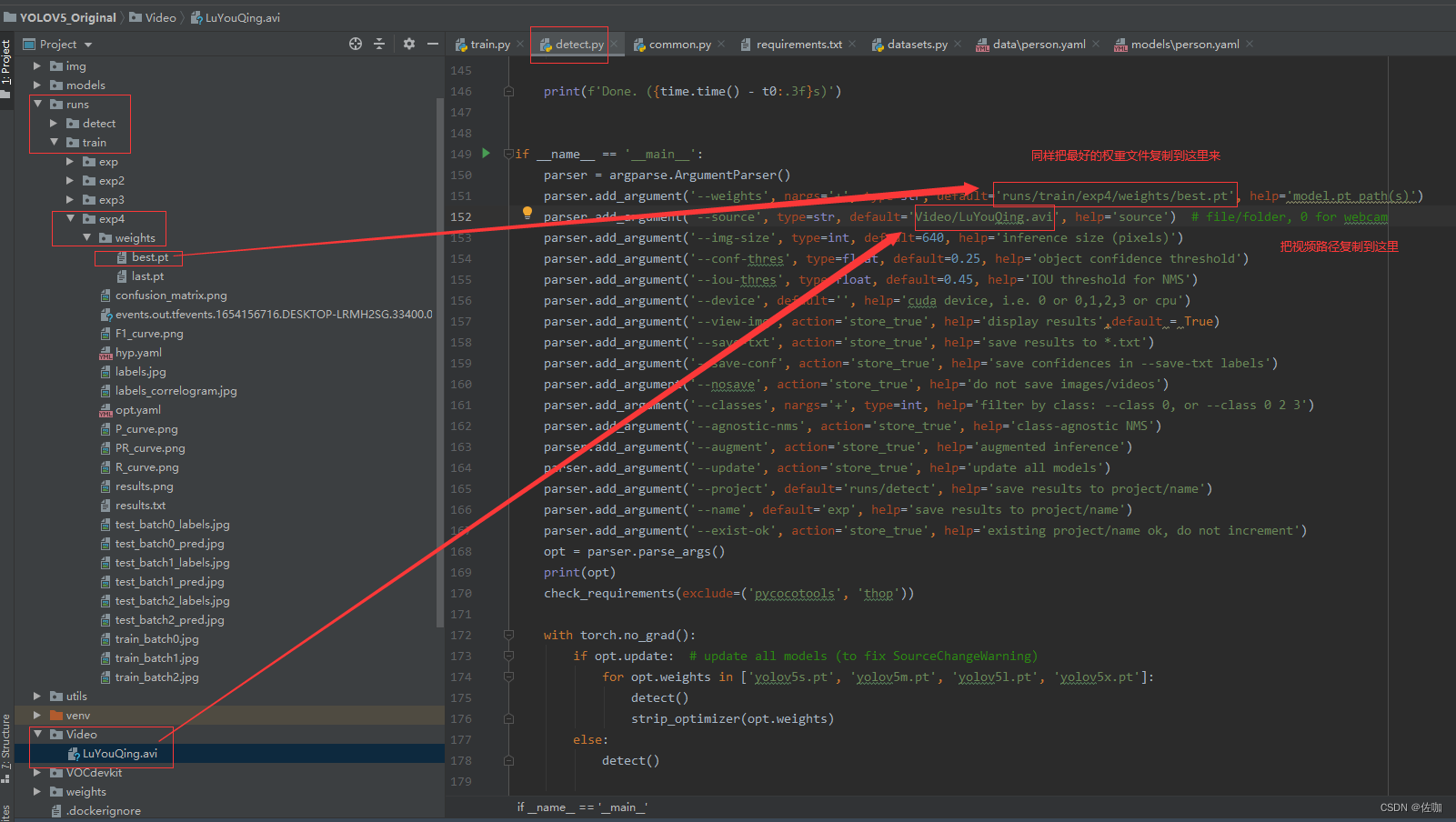The height and width of the screenshot is (822, 1456).
Task: Close the datasets.py tab
Action: tap(958, 44)
